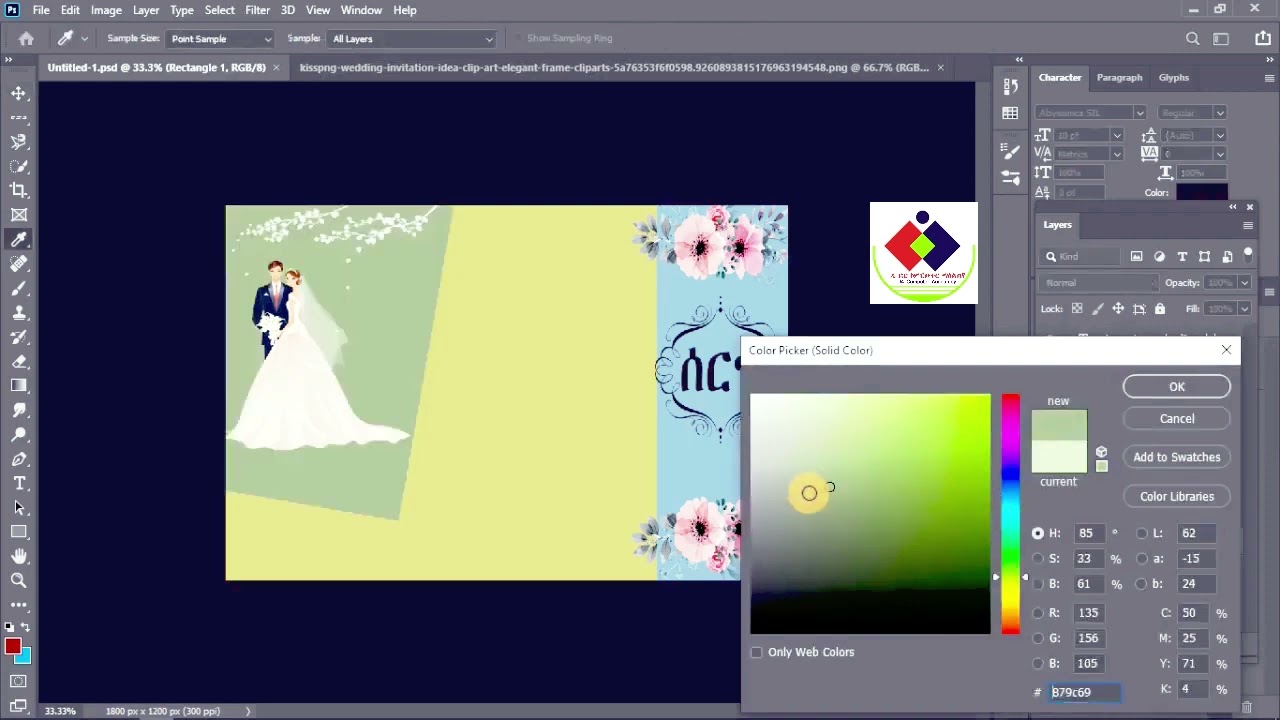The width and height of the screenshot is (1280, 720).
Task: Select the Brush tool
Action: click(x=19, y=288)
